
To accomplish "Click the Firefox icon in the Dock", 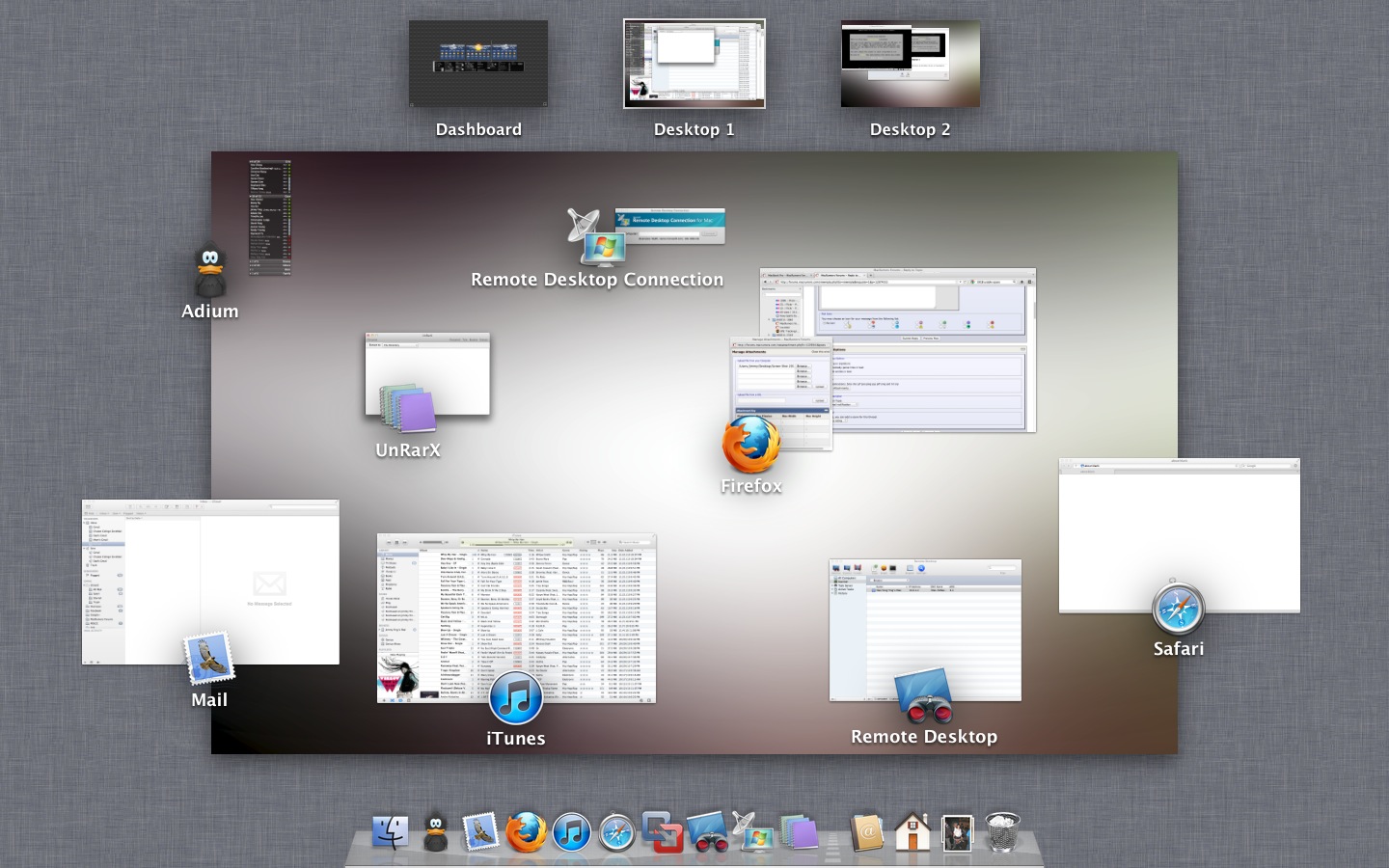I will point(526,831).
